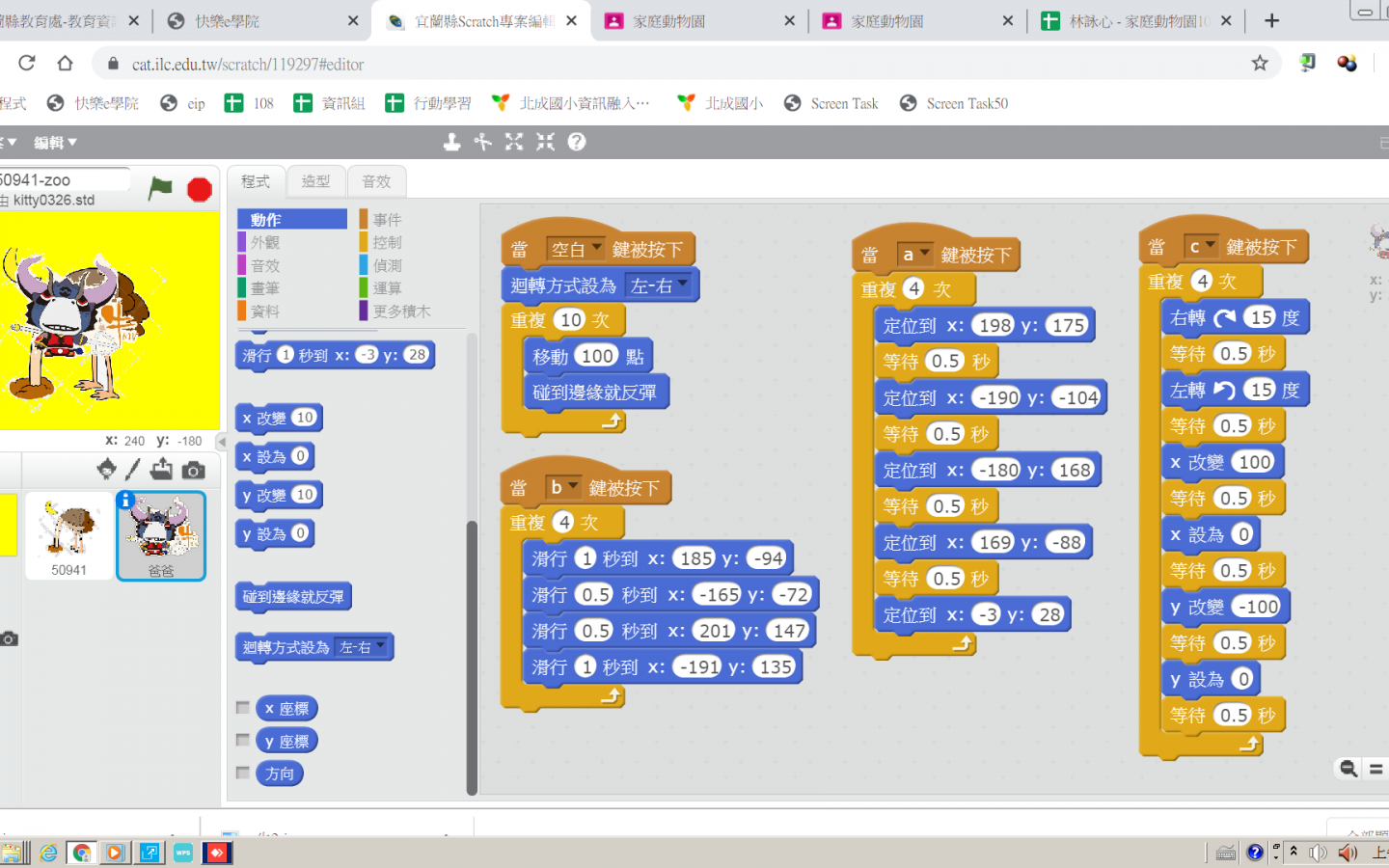1389x868 pixels.
Task: Switch to the 程式 scripts tab
Action: click(x=256, y=181)
